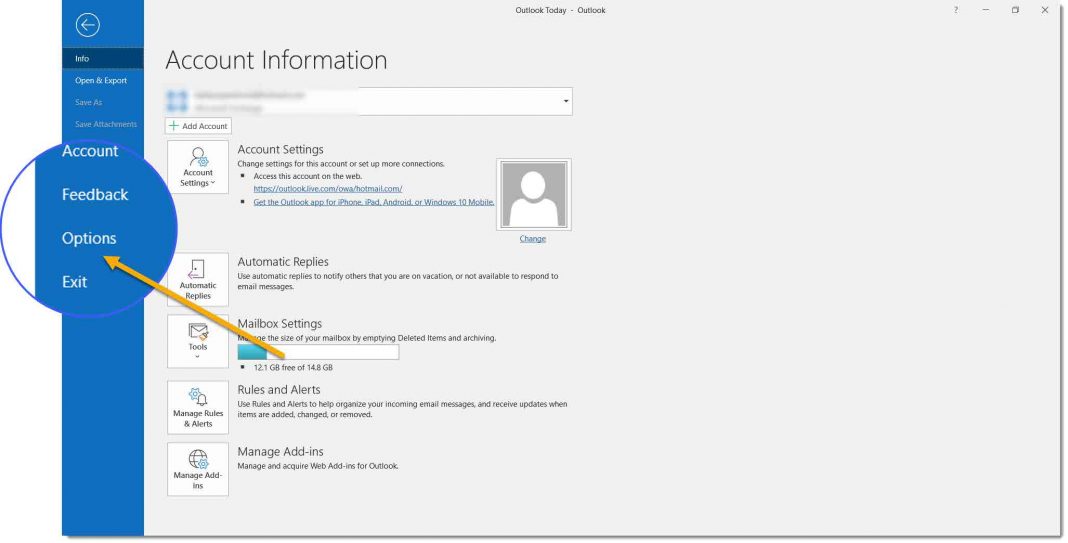The image size is (1068, 543).
Task: Select the Info menu item
Action: 103,59
